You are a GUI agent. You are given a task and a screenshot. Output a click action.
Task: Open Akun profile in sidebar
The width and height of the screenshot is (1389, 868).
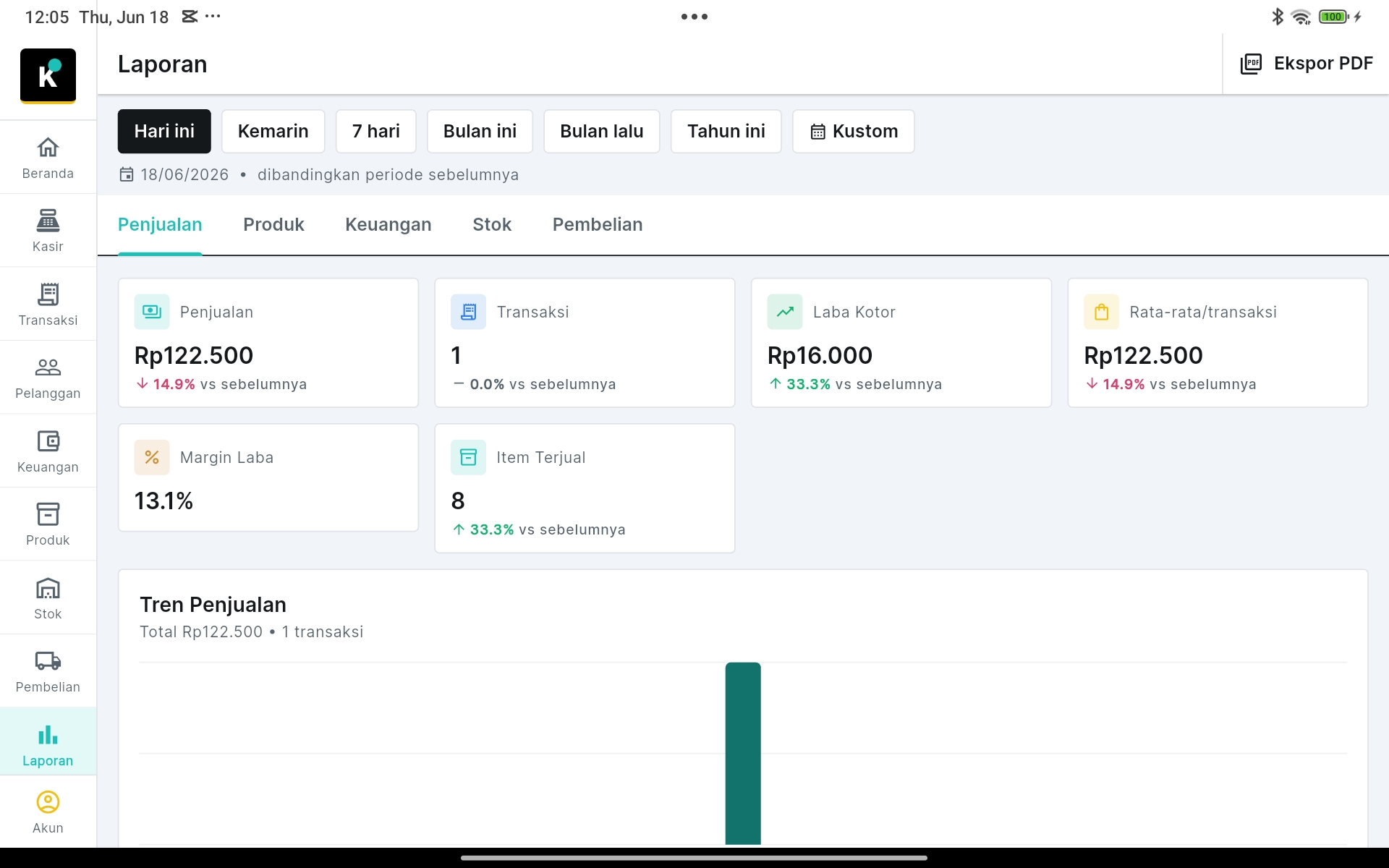[48, 812]
